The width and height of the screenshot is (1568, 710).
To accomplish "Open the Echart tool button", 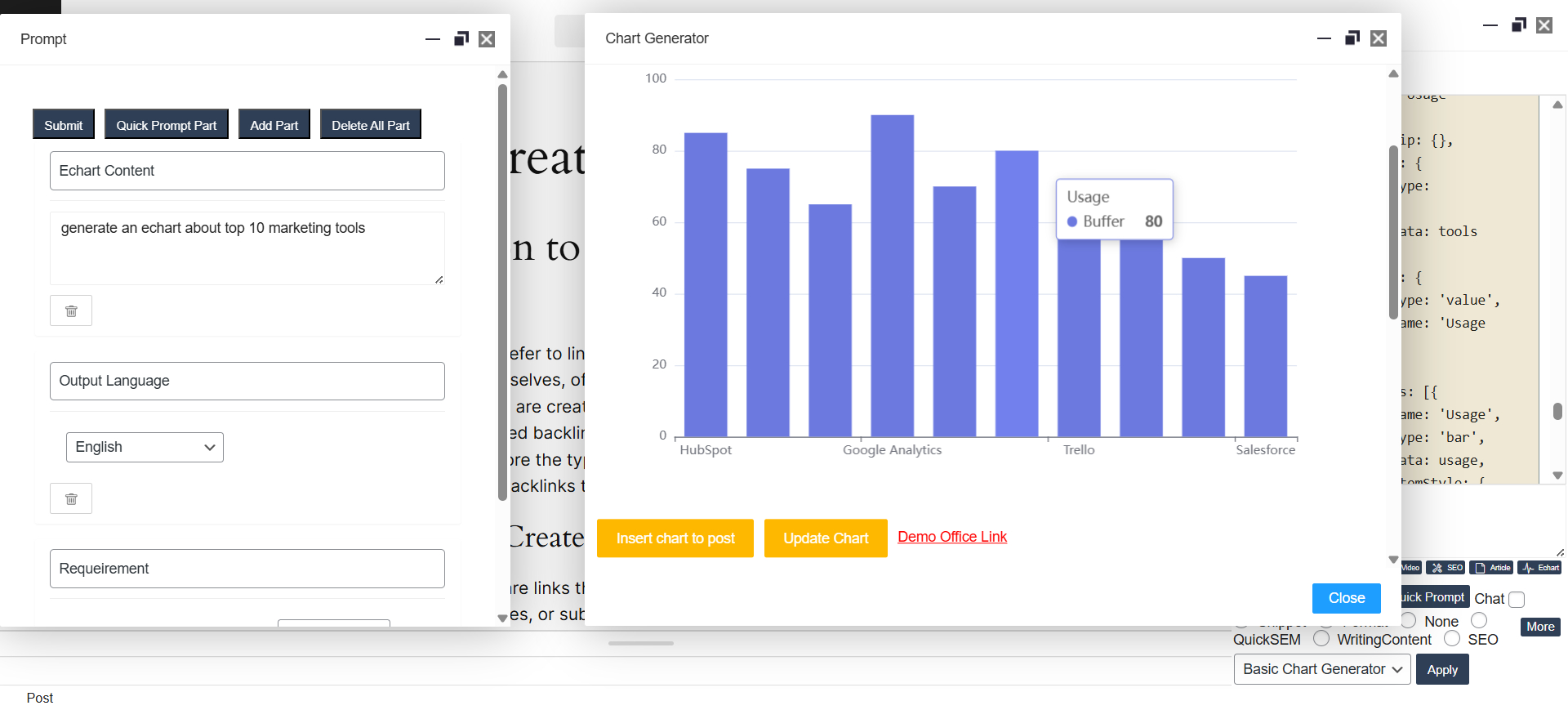I will 1540,568.
